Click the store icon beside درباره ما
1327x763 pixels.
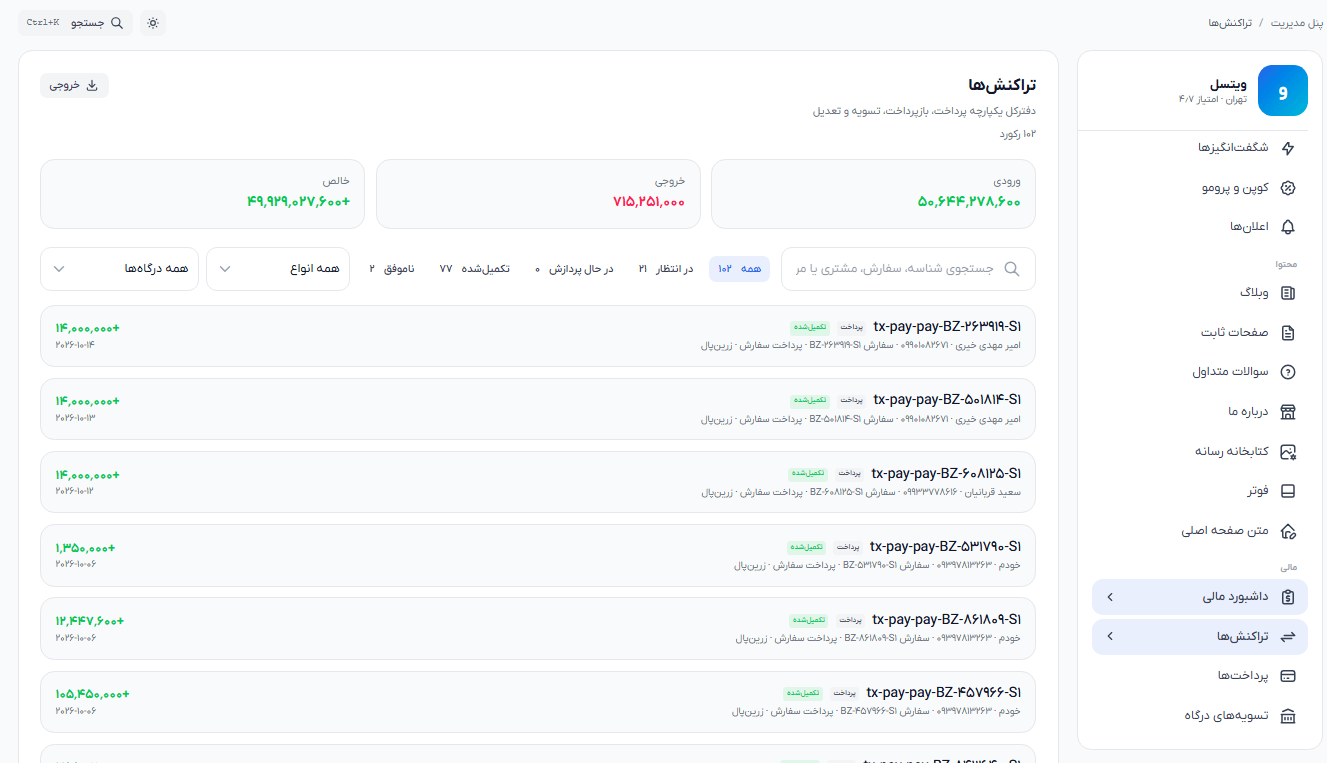(1288, 412)
